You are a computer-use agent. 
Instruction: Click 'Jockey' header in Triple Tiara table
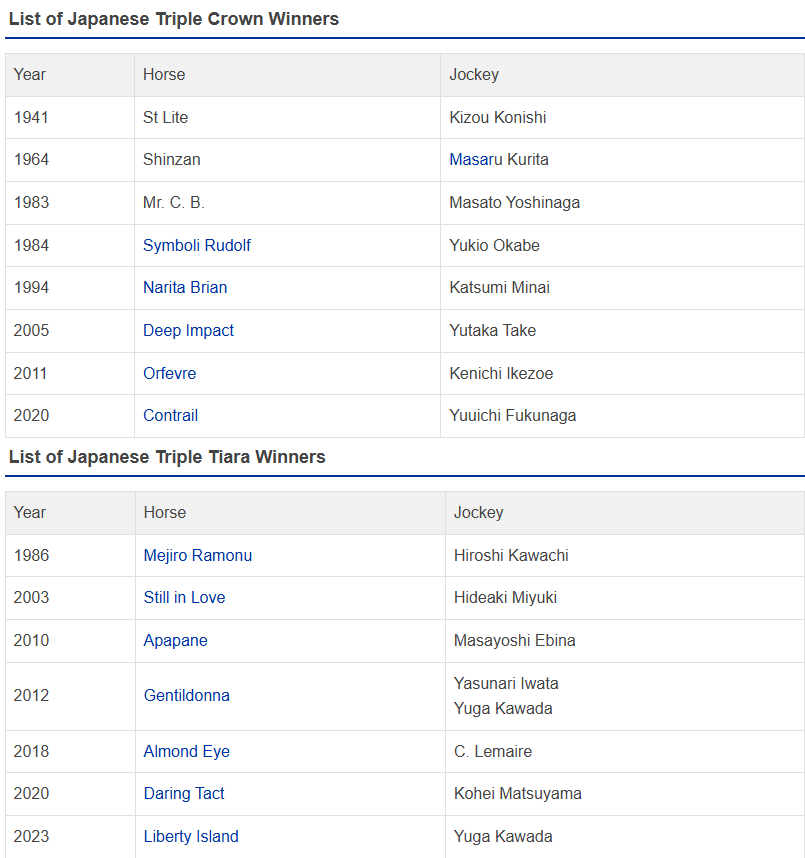pyautogui.click(x=478, y=512)
